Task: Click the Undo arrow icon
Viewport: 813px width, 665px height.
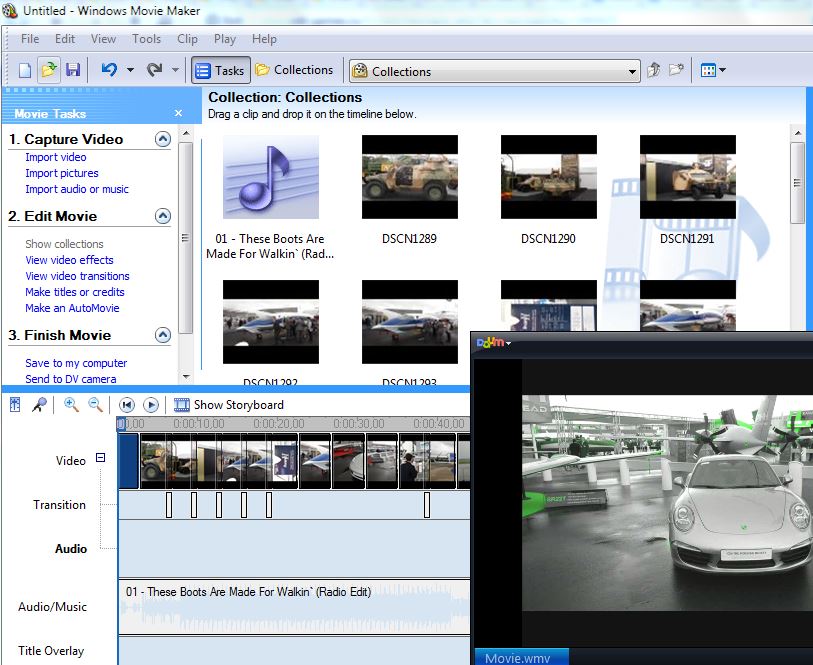Action: tap(109, 70)
